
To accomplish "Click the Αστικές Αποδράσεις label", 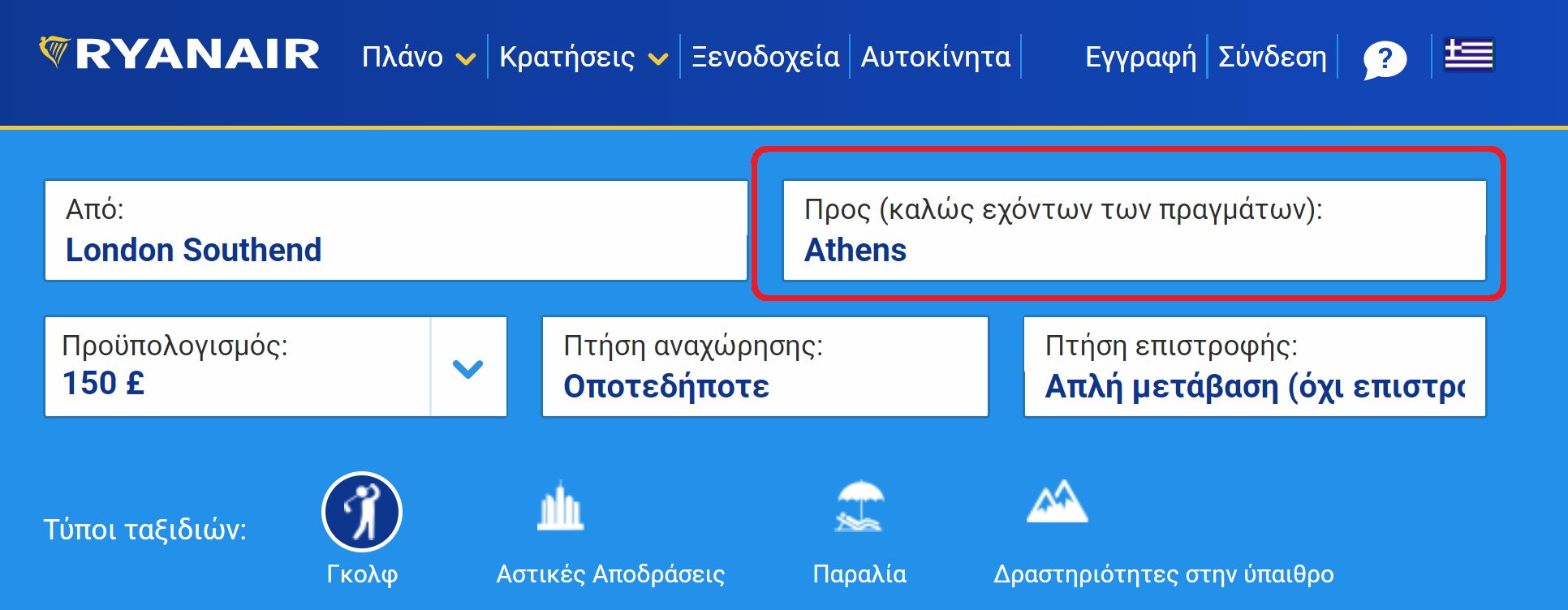I will (610, 574).
